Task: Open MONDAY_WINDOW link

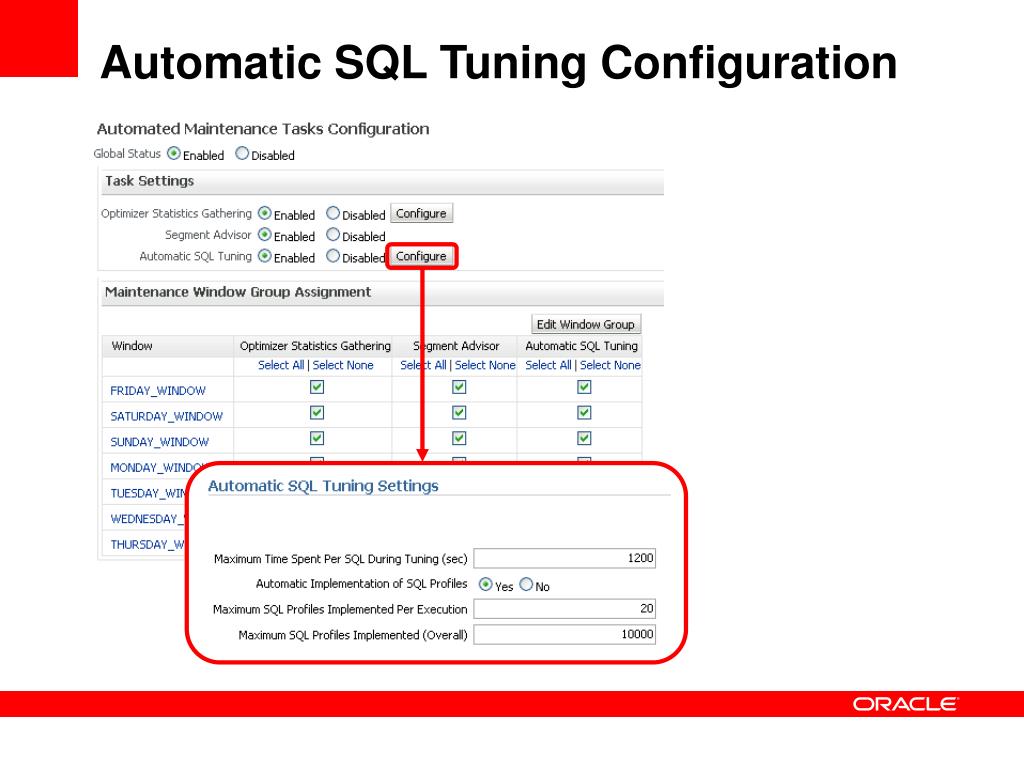Action: pos(157,468)
